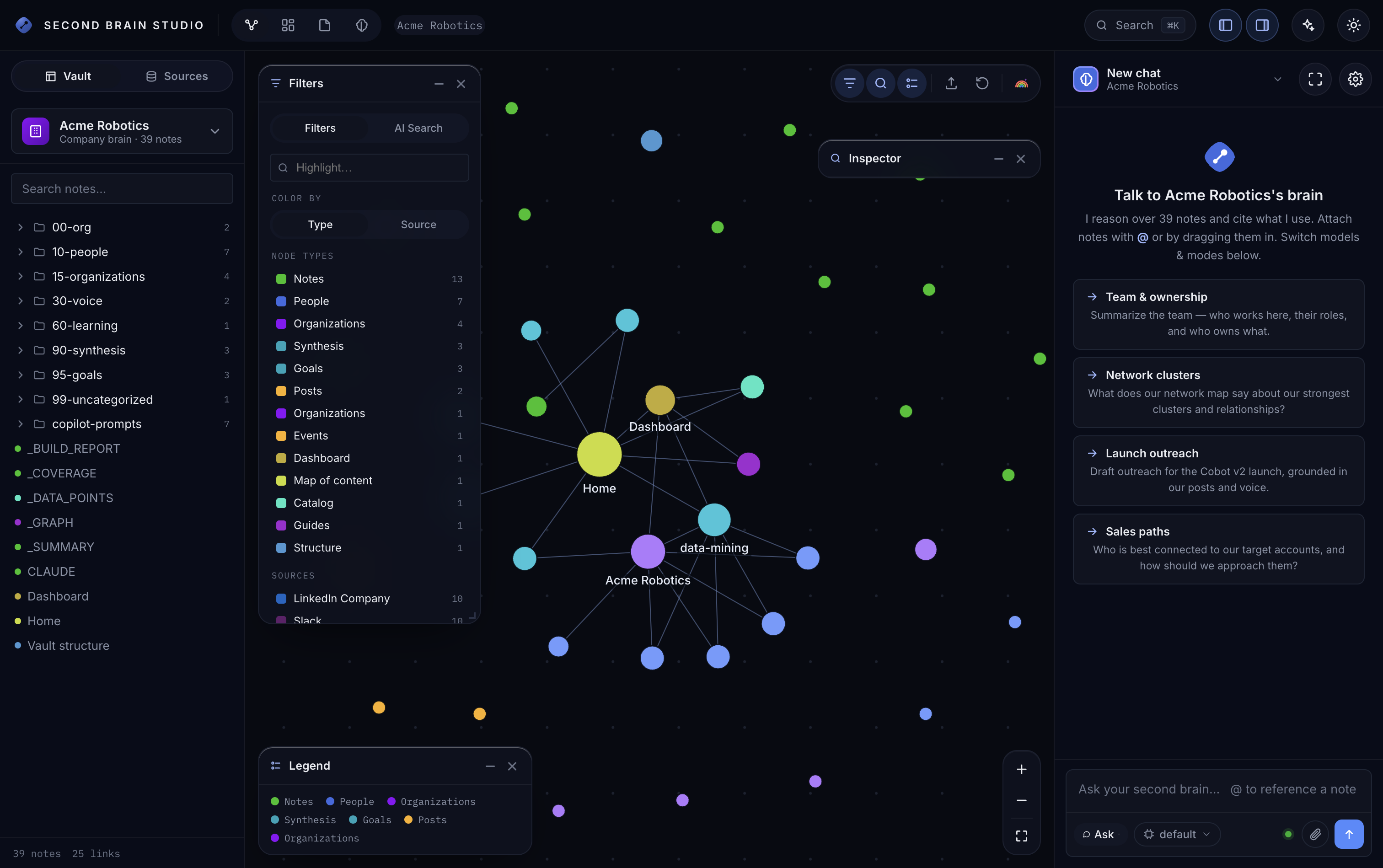The width and height of the screenshot is (1383, 868).
Task: Toggle the right sidebar panel
Action: coord(1262,25)
